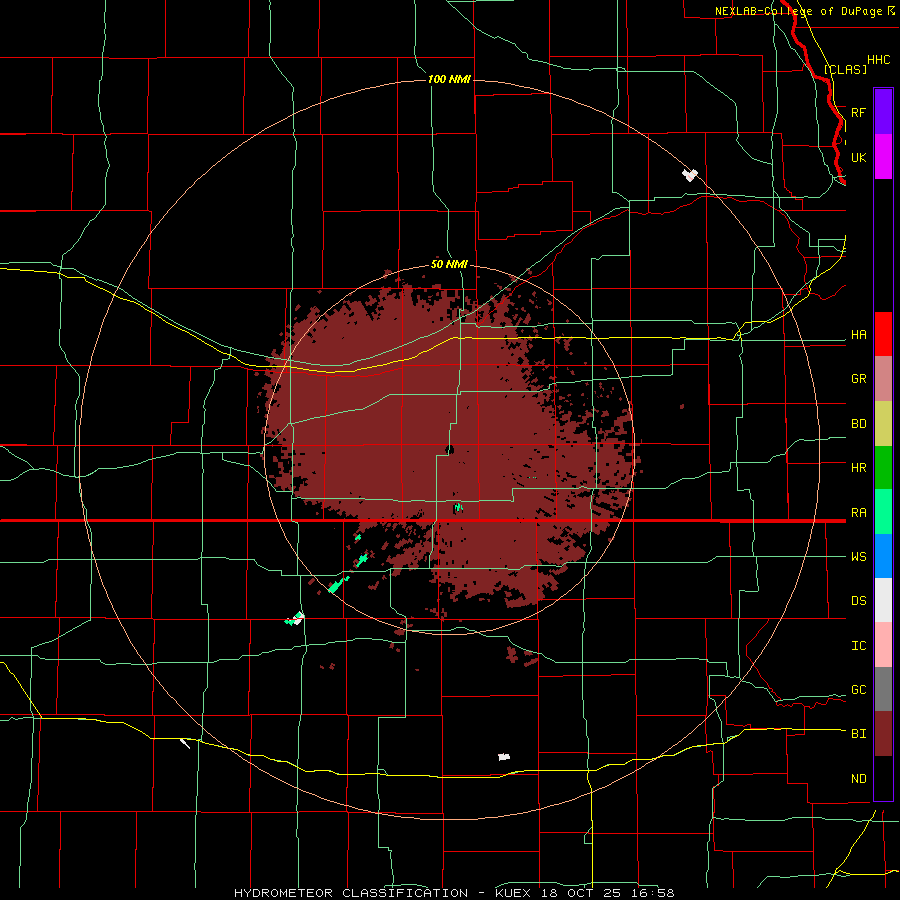Click the 'BD' legend label
The height and width of the screenshot is (900, 900).
(x=858, y=424)
